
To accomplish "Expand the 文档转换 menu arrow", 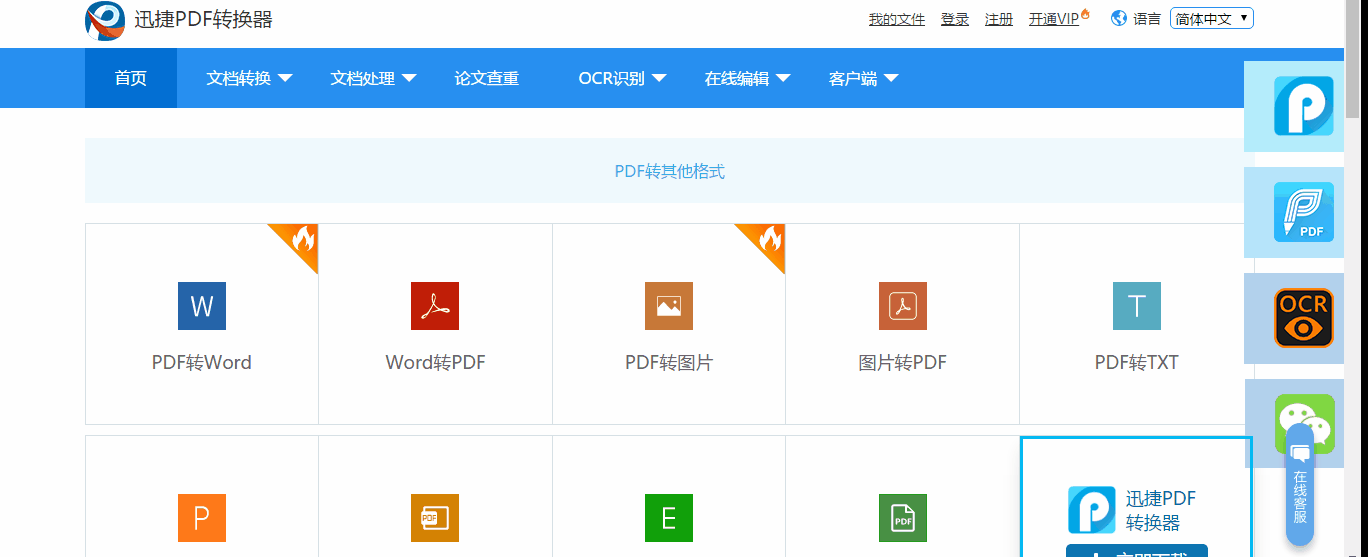I will (285, 78).
